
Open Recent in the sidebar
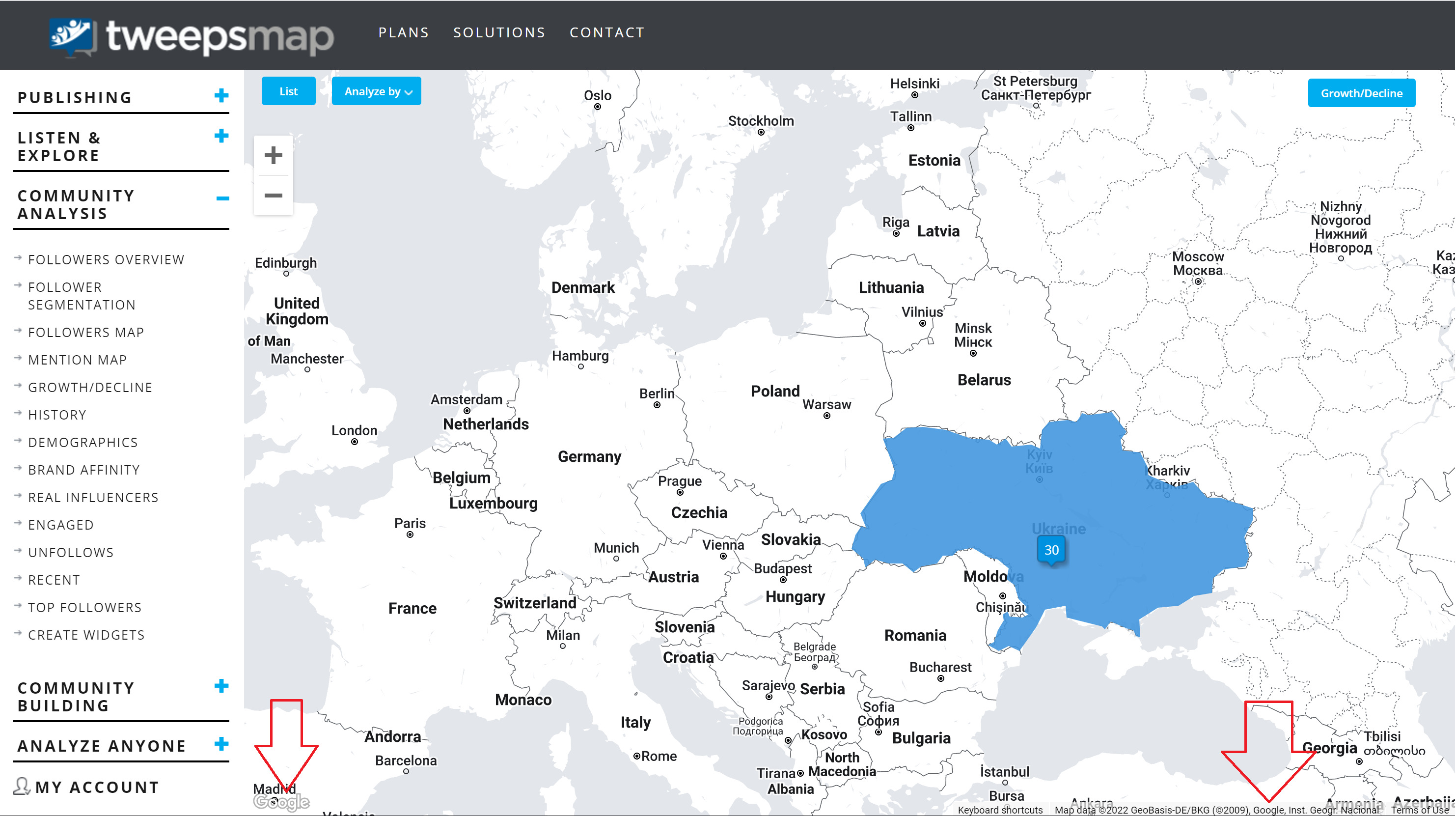tap(54, 580)
